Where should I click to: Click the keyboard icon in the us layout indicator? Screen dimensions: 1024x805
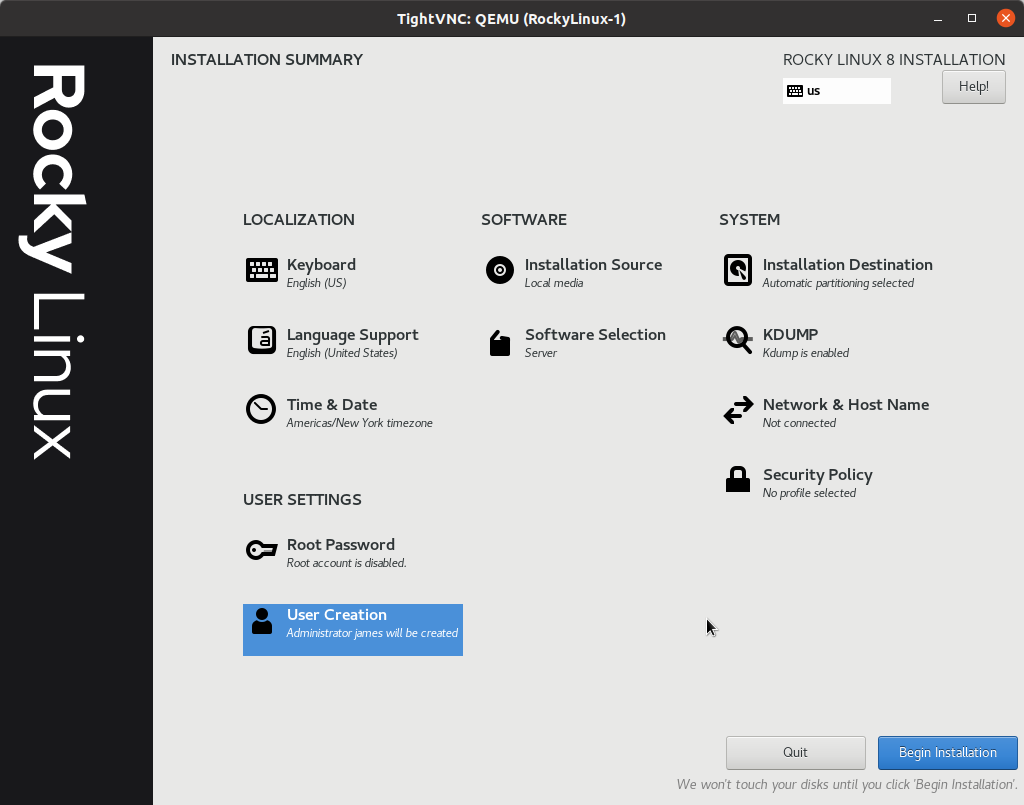(x=795, y=91)
